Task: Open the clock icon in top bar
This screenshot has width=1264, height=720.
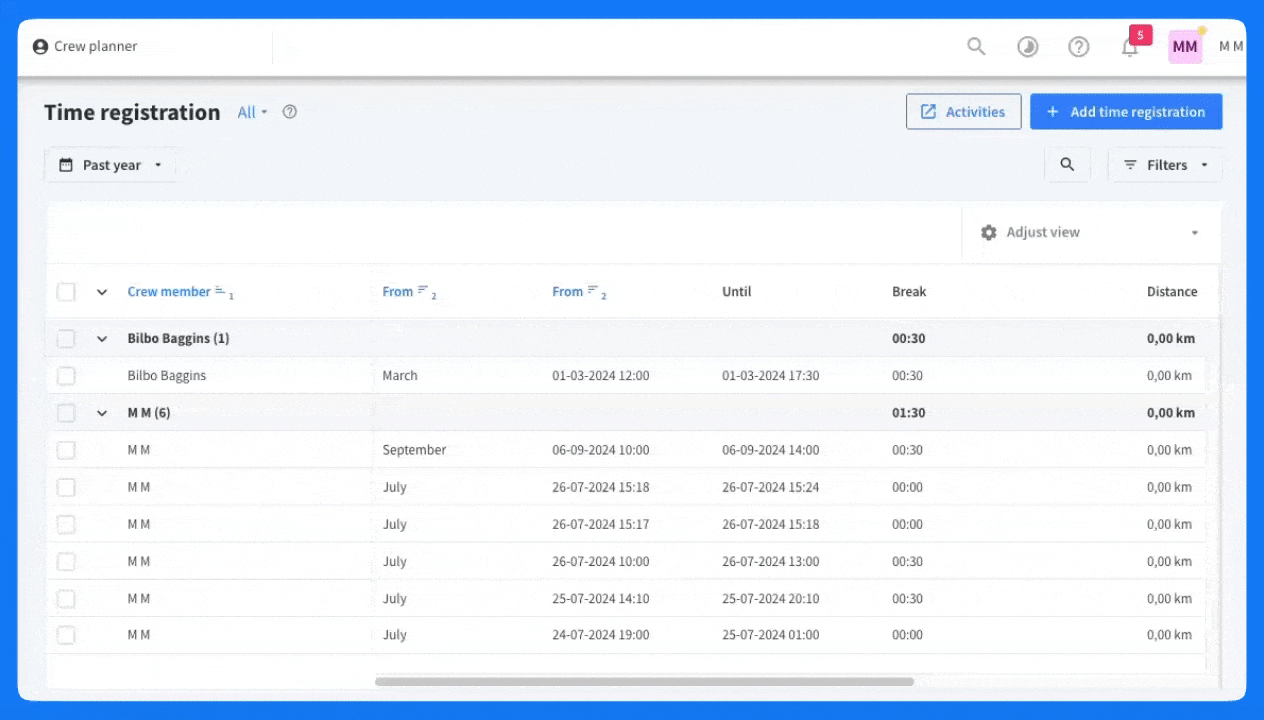Action: [x=1028, y=47]
